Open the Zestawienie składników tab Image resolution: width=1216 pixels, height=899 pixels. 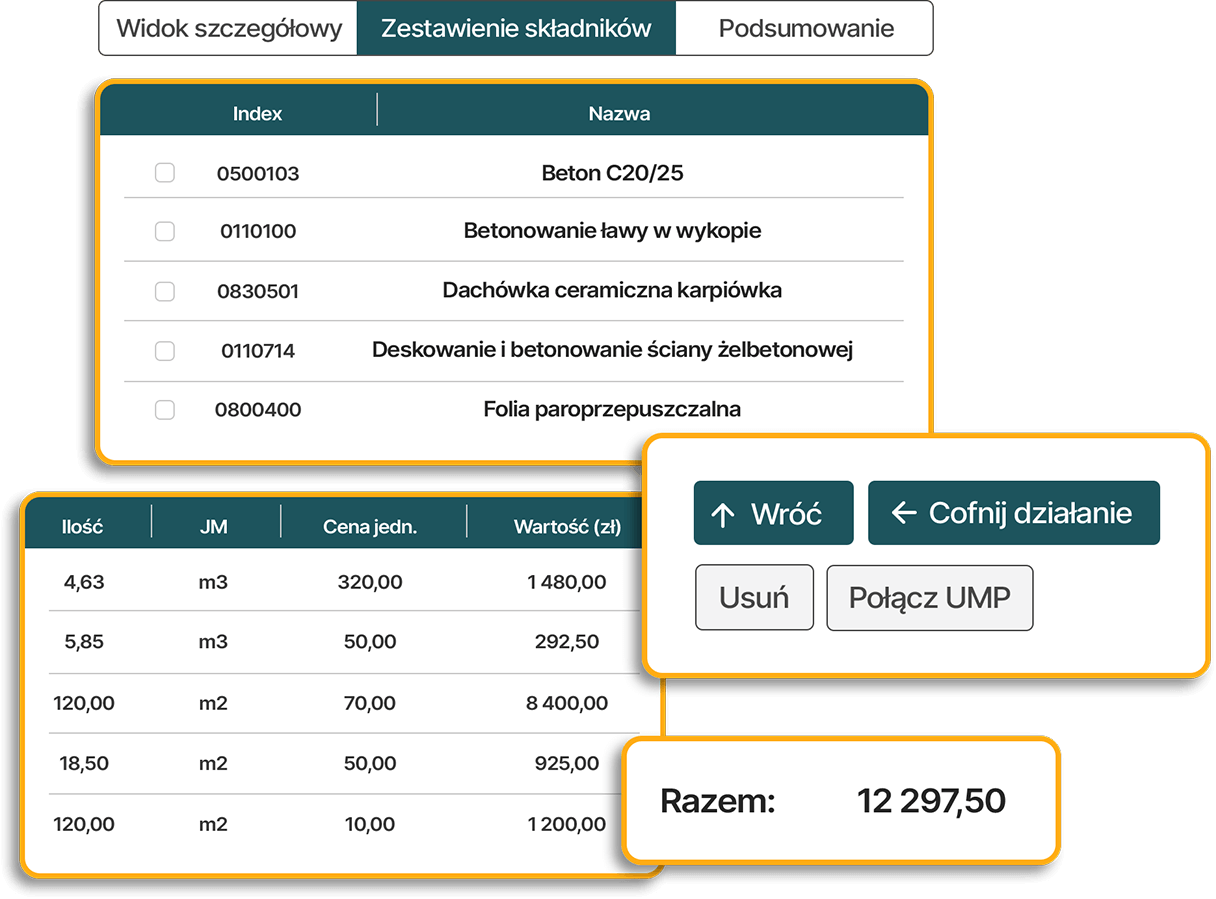pyautogui.click(x=516, y=28)
